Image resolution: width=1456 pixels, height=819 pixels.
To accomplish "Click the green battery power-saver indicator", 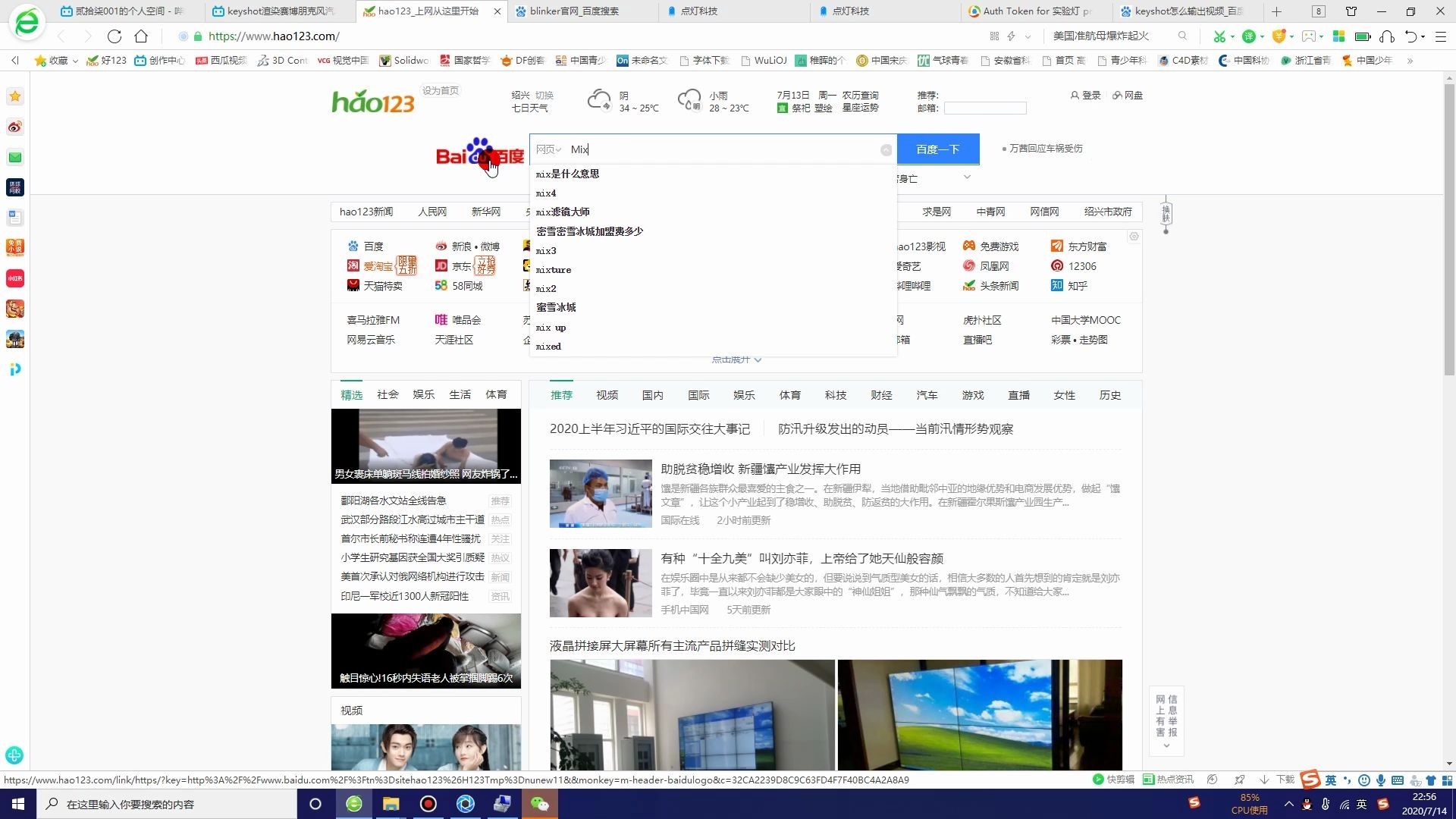I will tap(1363, 36).
